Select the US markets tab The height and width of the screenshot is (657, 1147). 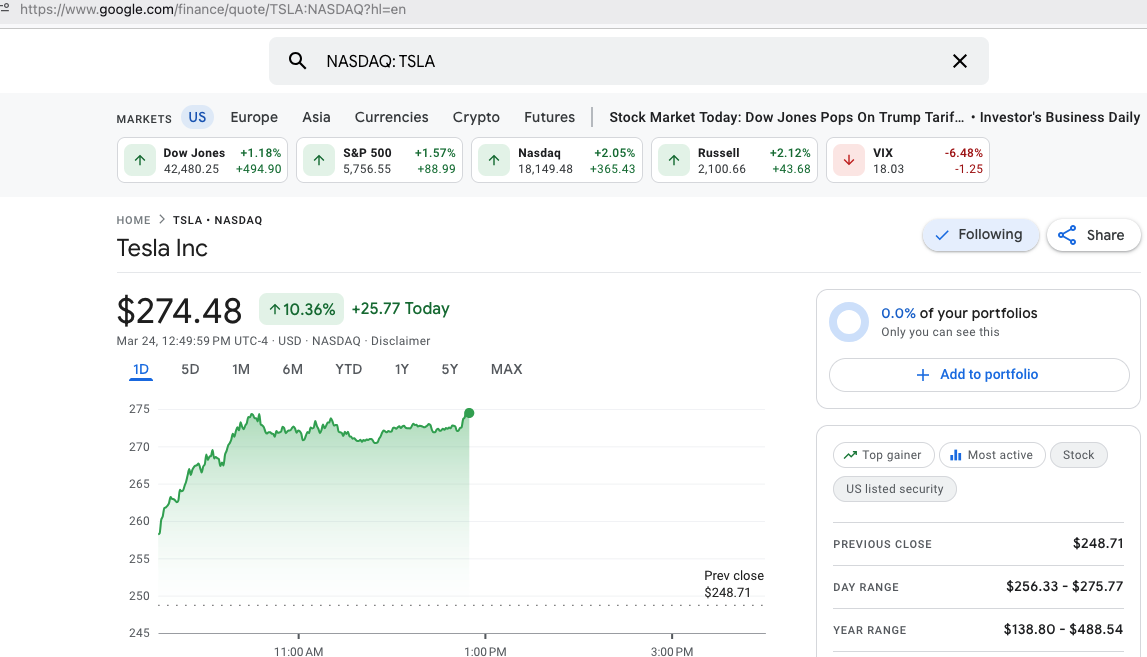(x=198, y=117)
